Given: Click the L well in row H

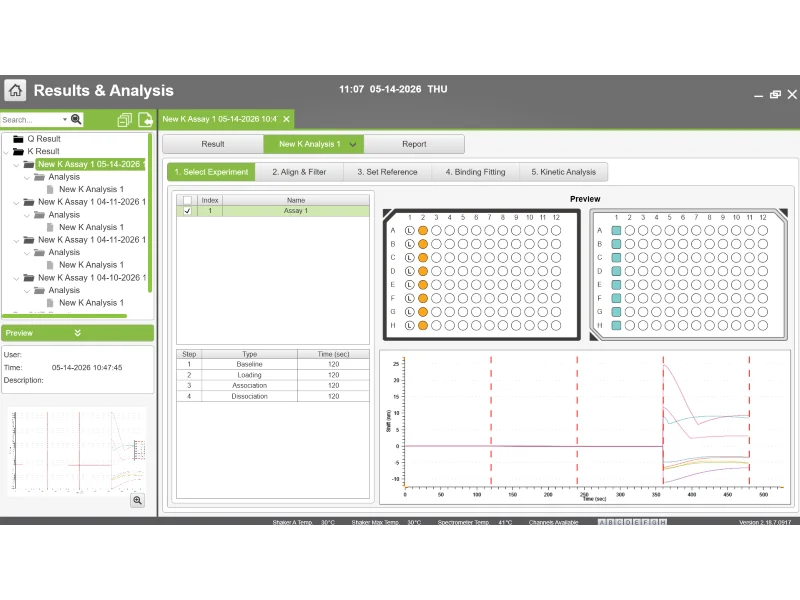Looking at the screenshot, I should tap(409, 326).
